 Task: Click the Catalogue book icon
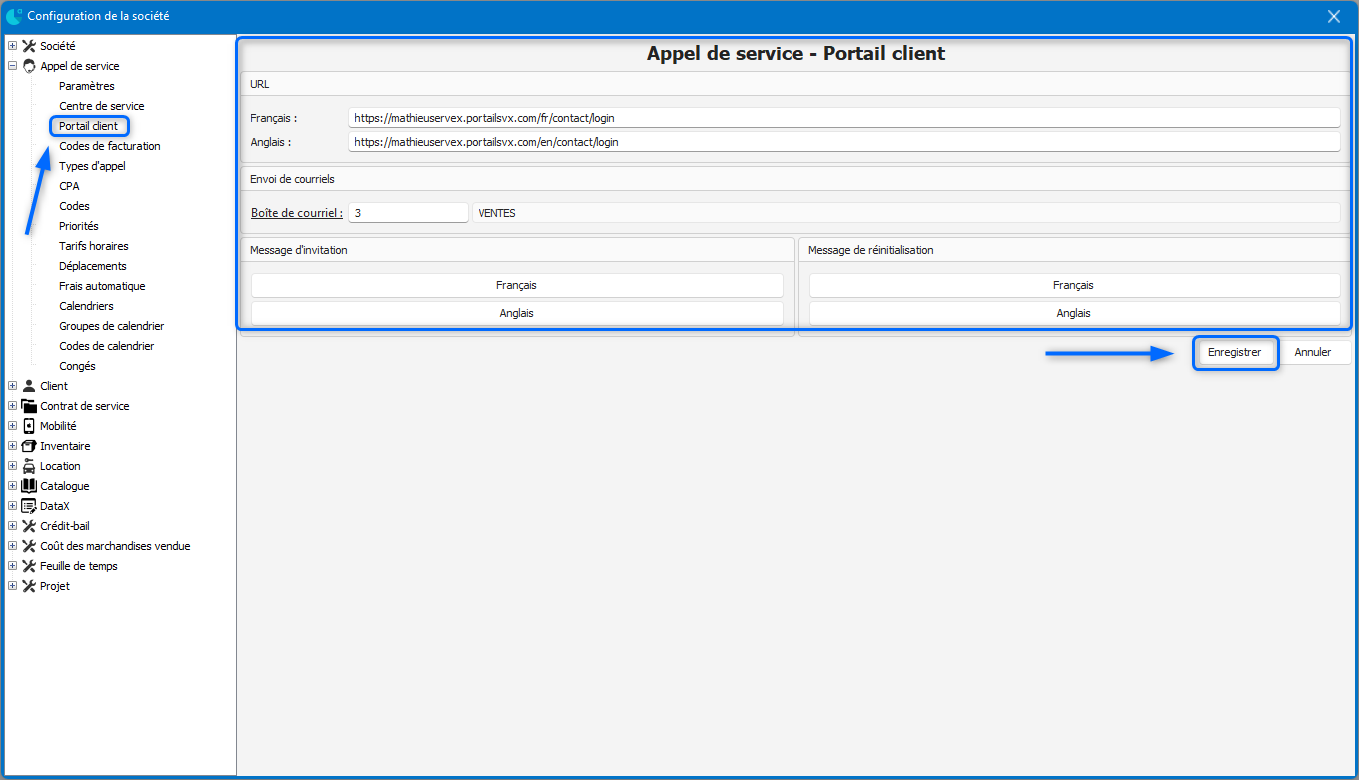pyautogui.click(x=29, y=486)
